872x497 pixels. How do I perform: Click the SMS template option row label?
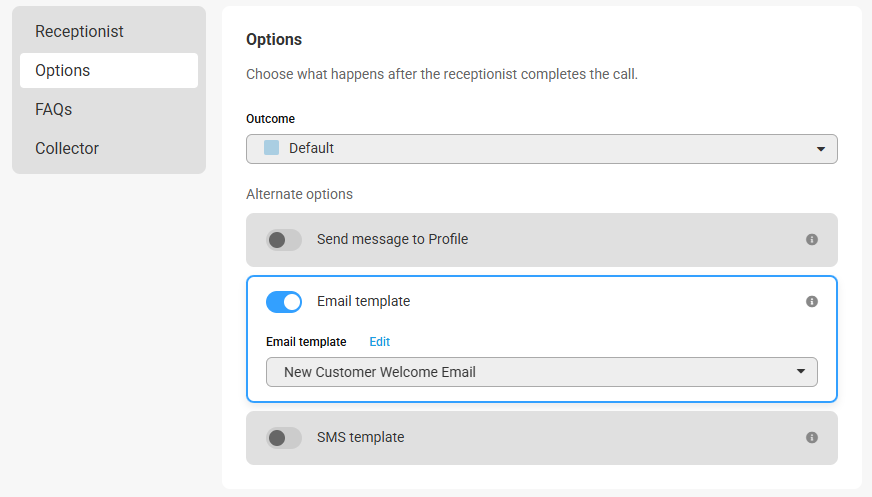tap(360, 437)
